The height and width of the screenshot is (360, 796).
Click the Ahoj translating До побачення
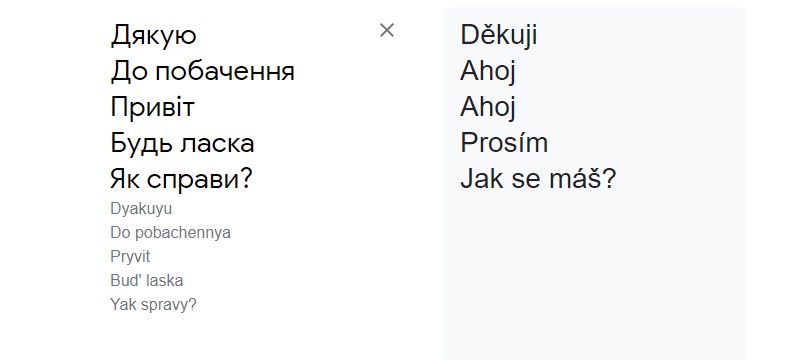click(x=488, y=72)
